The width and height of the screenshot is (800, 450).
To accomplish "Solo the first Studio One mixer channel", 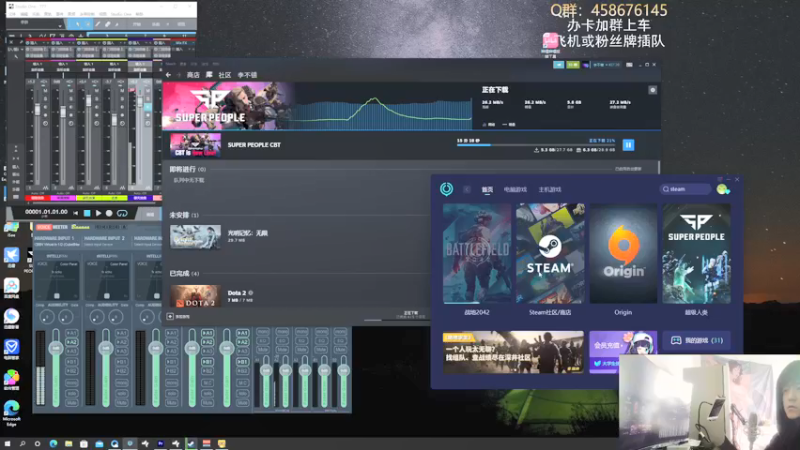I will point(45,99).
